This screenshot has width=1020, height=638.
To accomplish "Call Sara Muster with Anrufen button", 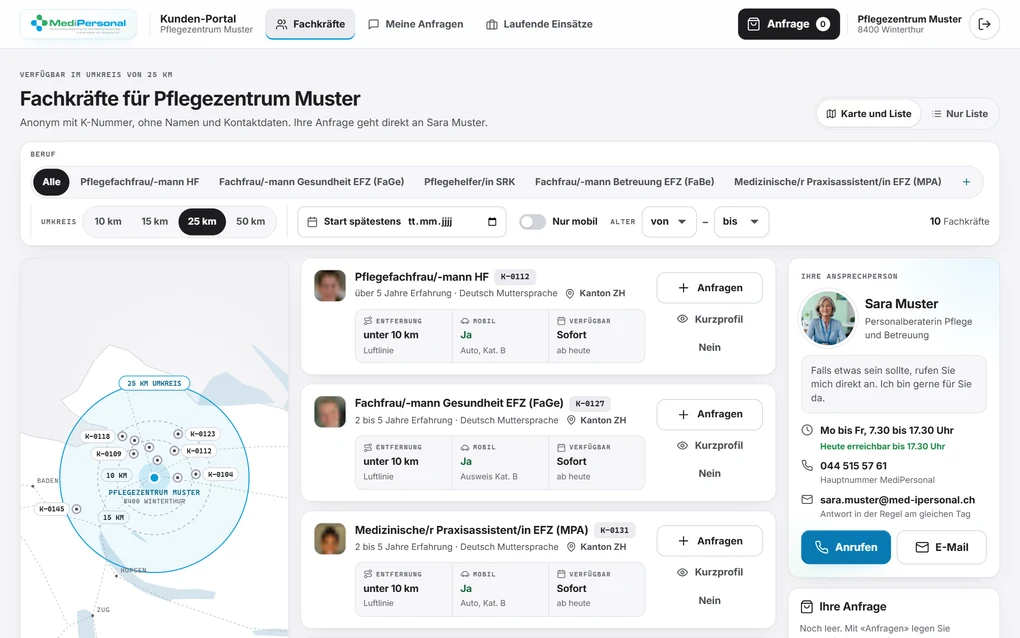I will click(x=846, y=548).
